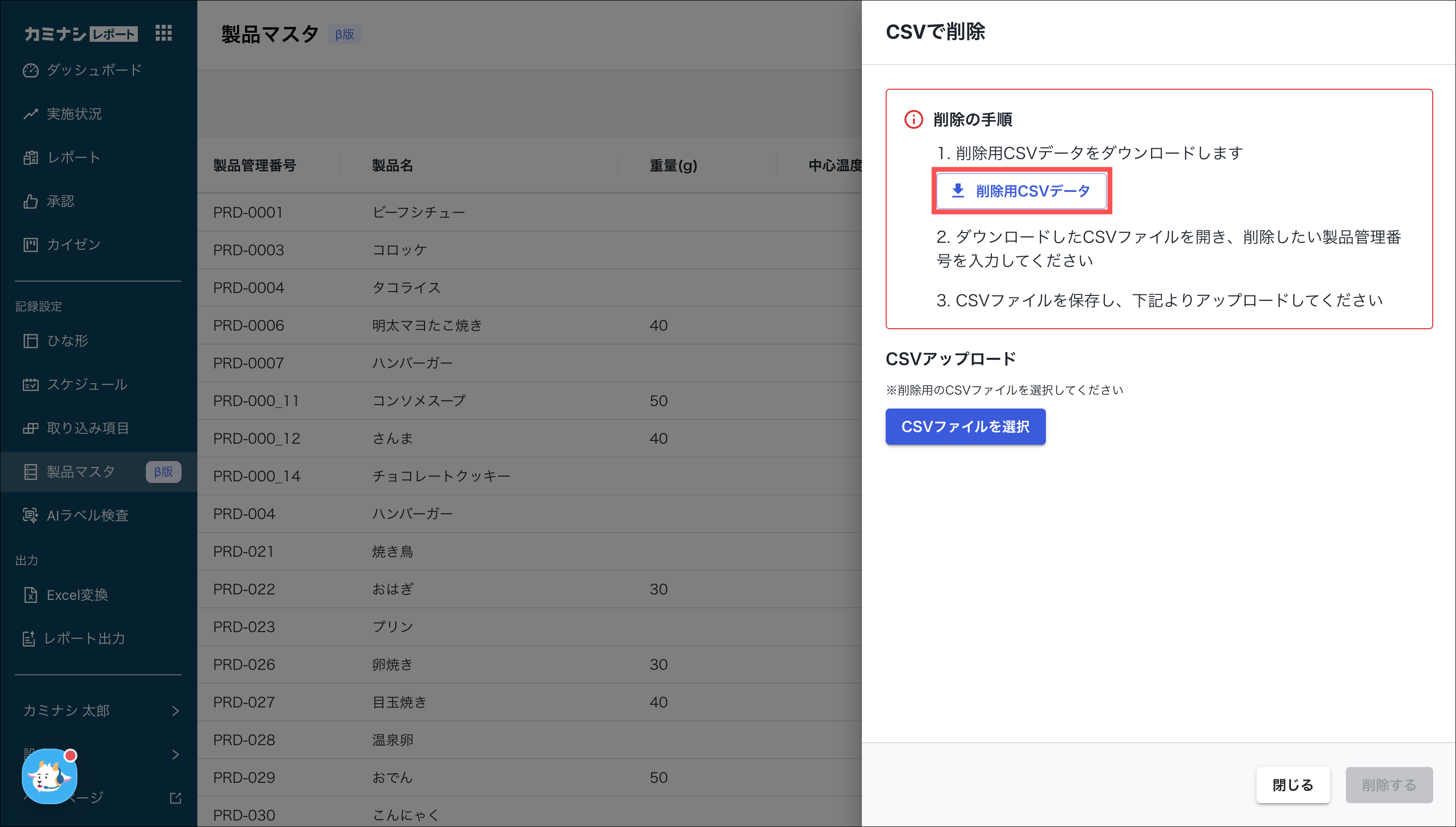Go to the レポート menu item

(73, 157)
